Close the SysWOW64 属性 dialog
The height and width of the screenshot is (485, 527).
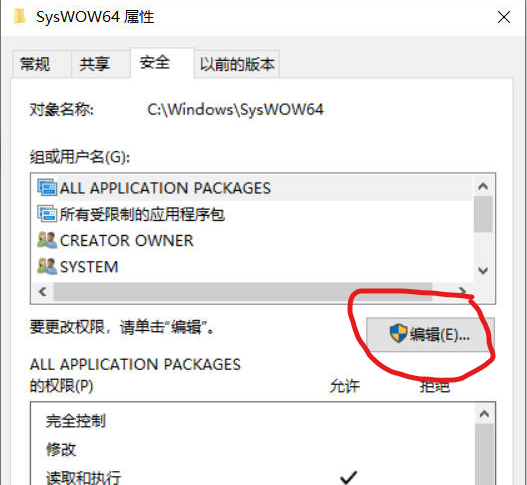tap(504, 17)
